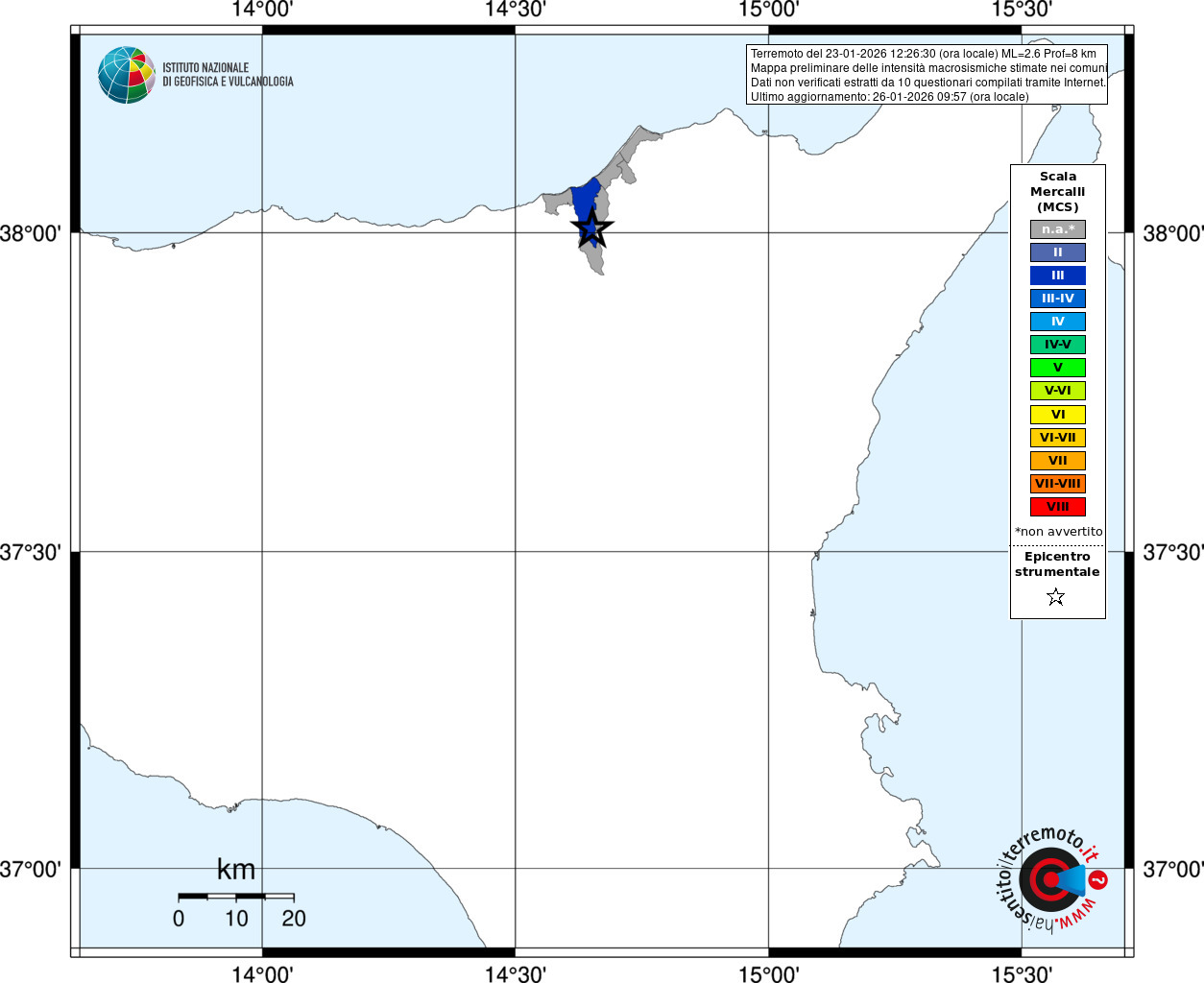Click the bottom axis 15°30' label
Viewport: 1204px width, 983px height.
click(1022, 974)
